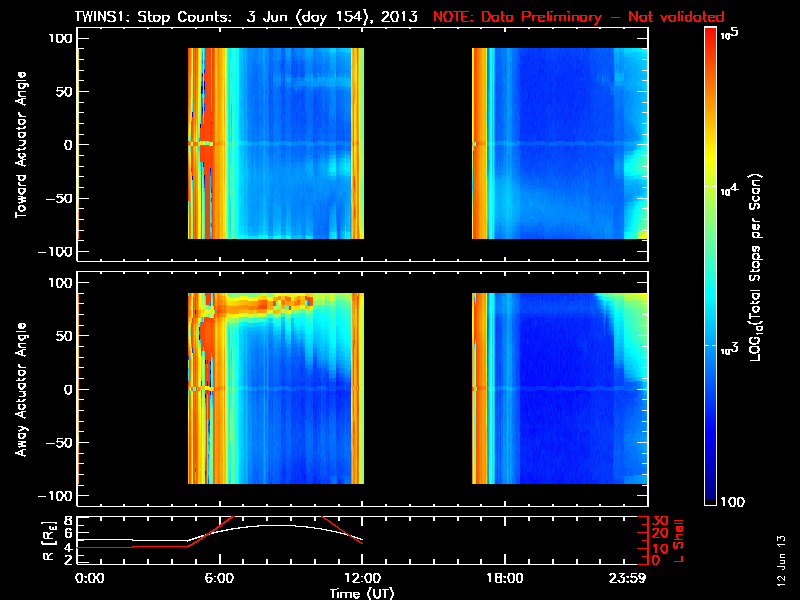Screen dimensions: 800x600
Task: Click the '-100' tick of Away Actuator axis
Action: [x=56, y=496]
